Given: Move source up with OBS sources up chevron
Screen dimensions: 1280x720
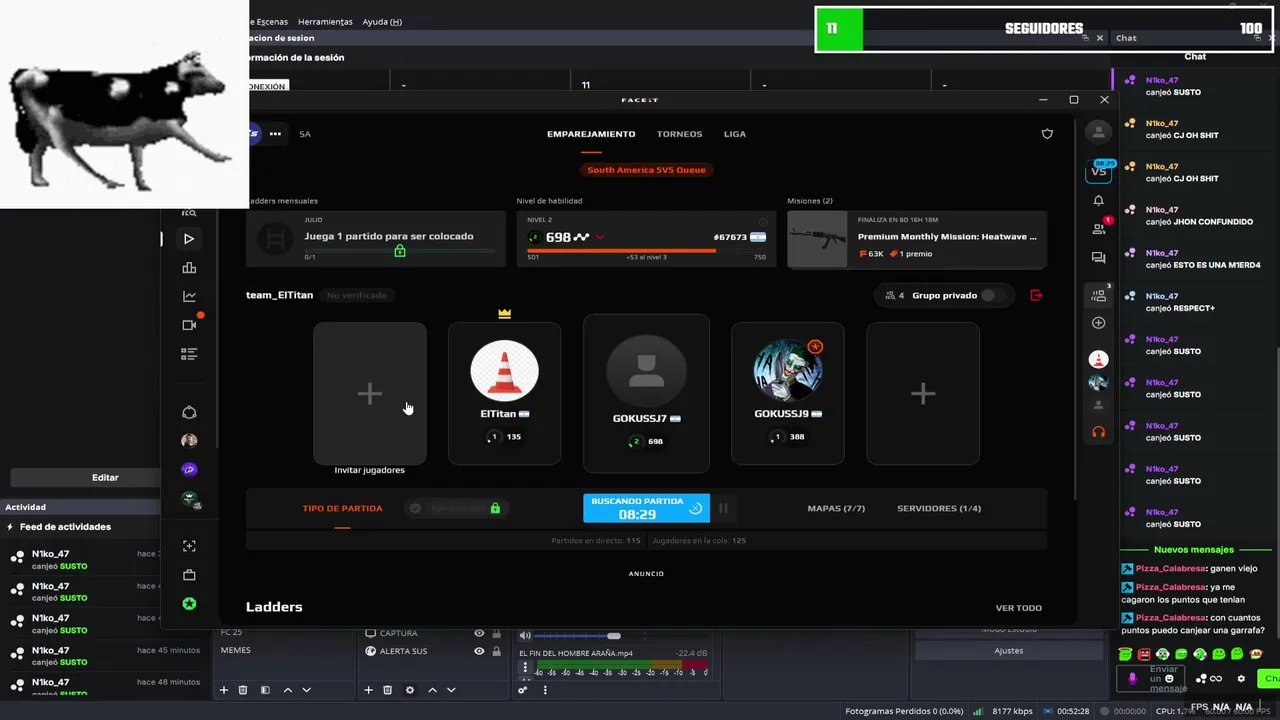Looking at the screenshot, I should [432, 690].
